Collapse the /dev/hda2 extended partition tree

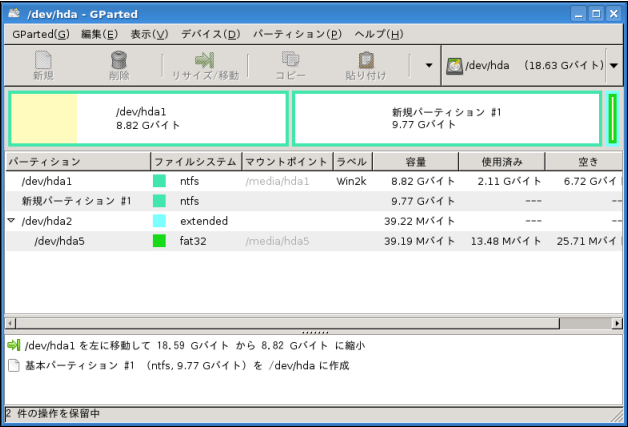(x=11, y=221)
